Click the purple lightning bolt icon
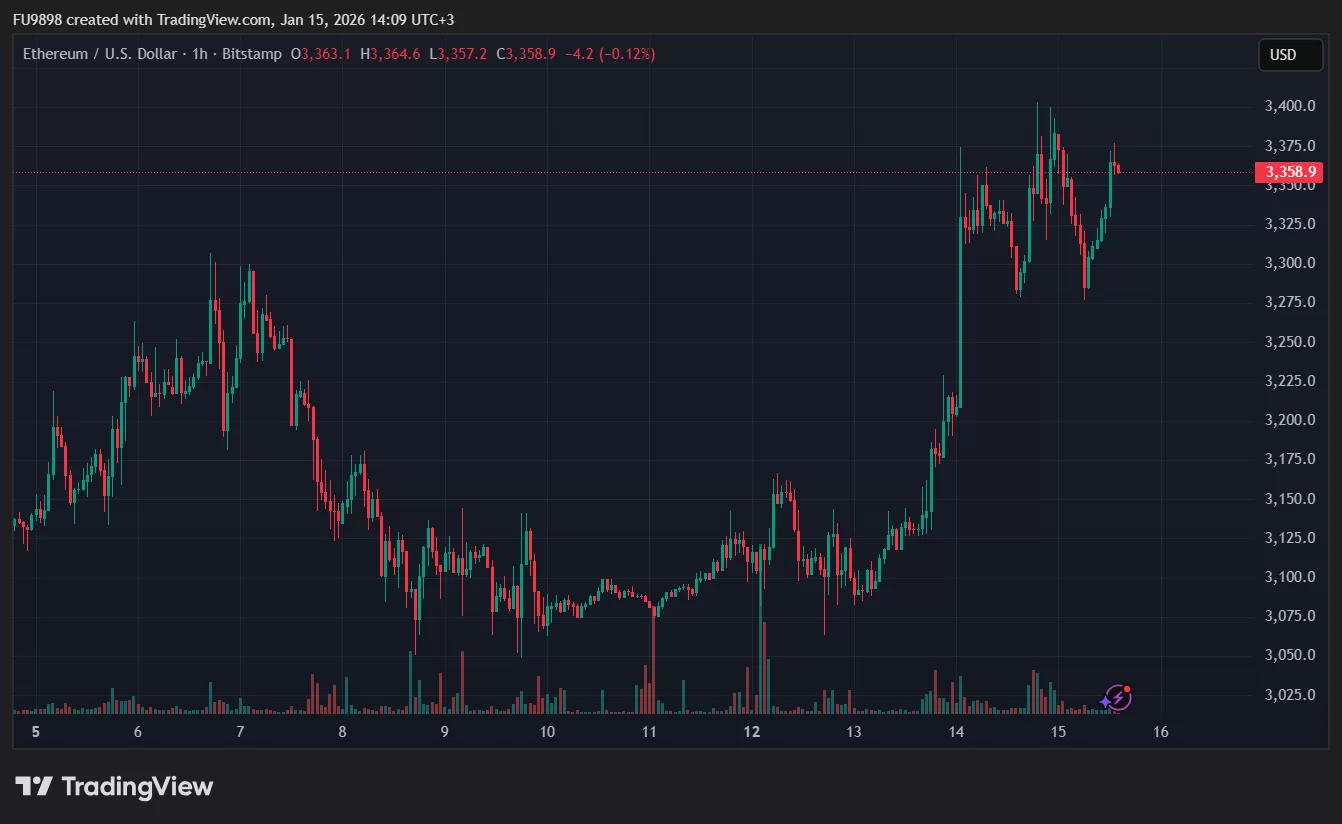1342x824 pixels. [1117, 698]
